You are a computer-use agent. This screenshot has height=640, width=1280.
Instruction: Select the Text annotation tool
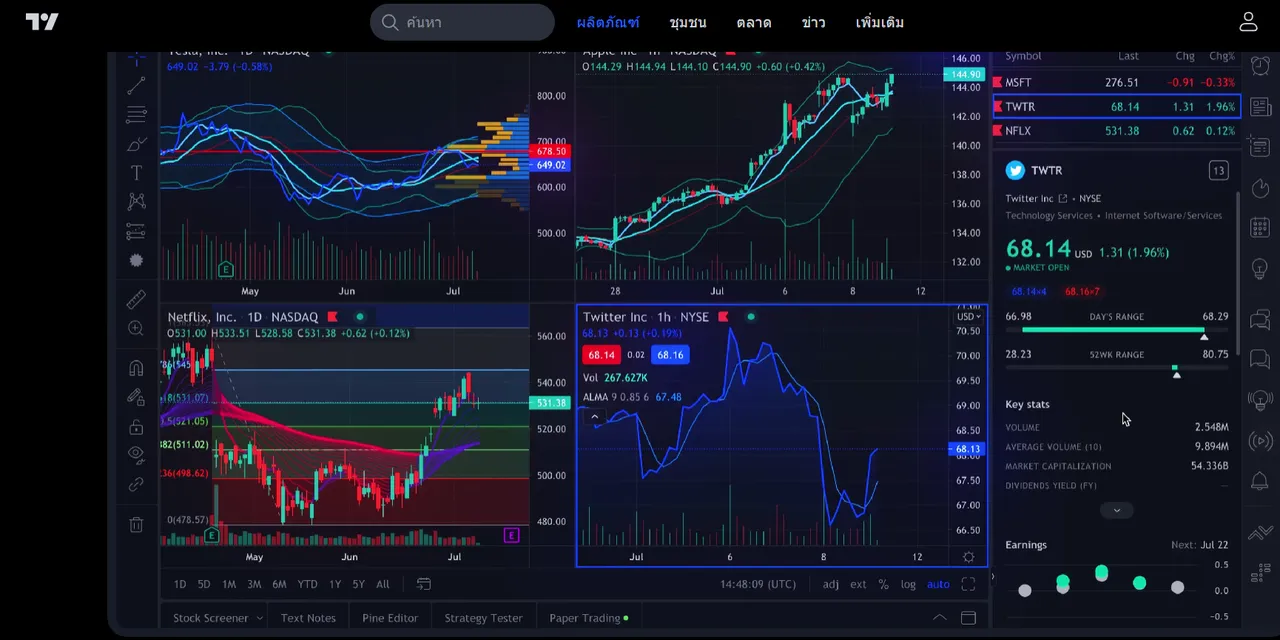pos(136,173)
